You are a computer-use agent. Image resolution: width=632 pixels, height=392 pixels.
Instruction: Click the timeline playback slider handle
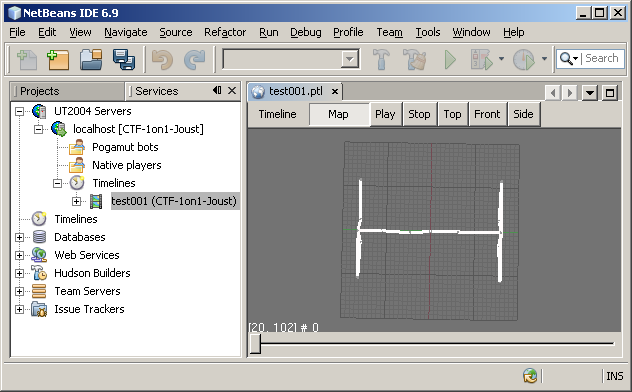(x=255, y=343)
